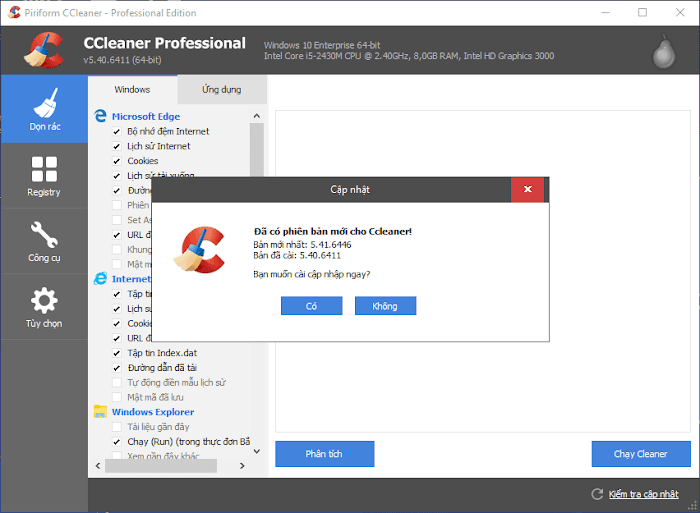This screenshot has height=513, width=700.
Task: Click the Internet Explorer icon
Action: click(x=100, y=279)
